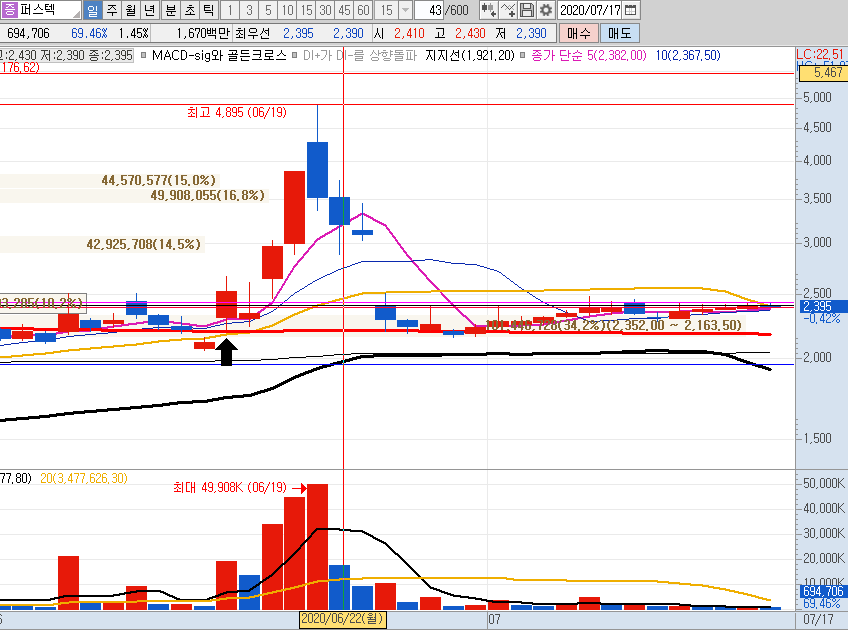Image resolution: width=848 pixels, height=630 pixels.
Task: Click the 1,670백만 trading value
Action: tap(203, 34)
